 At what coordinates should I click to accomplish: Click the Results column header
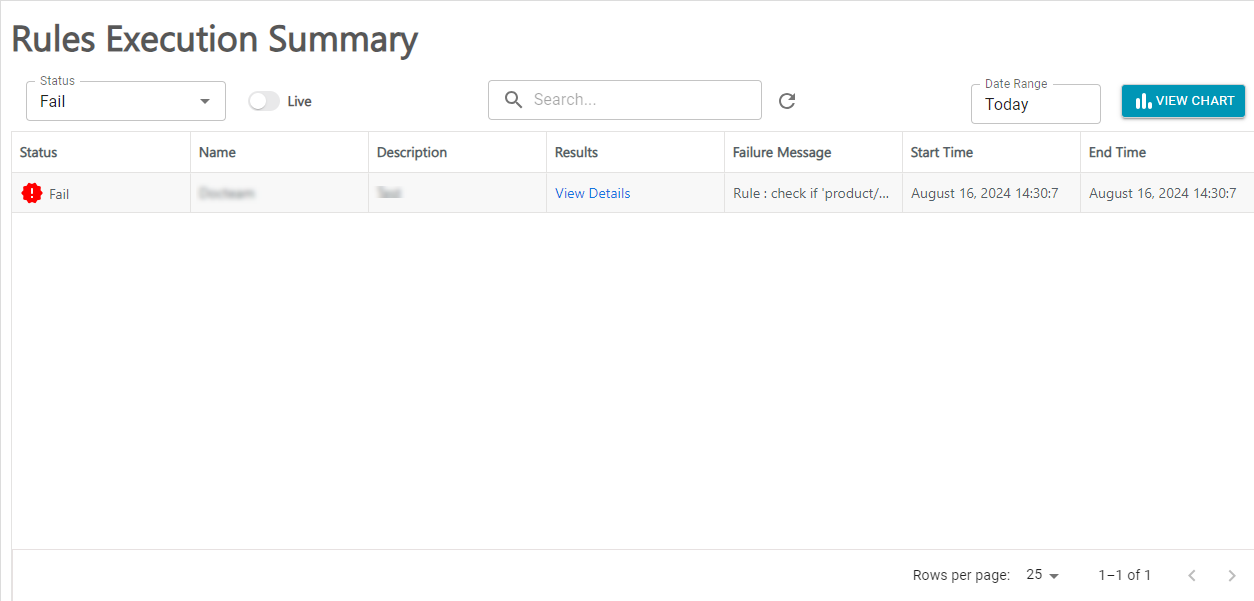(576, 152)
